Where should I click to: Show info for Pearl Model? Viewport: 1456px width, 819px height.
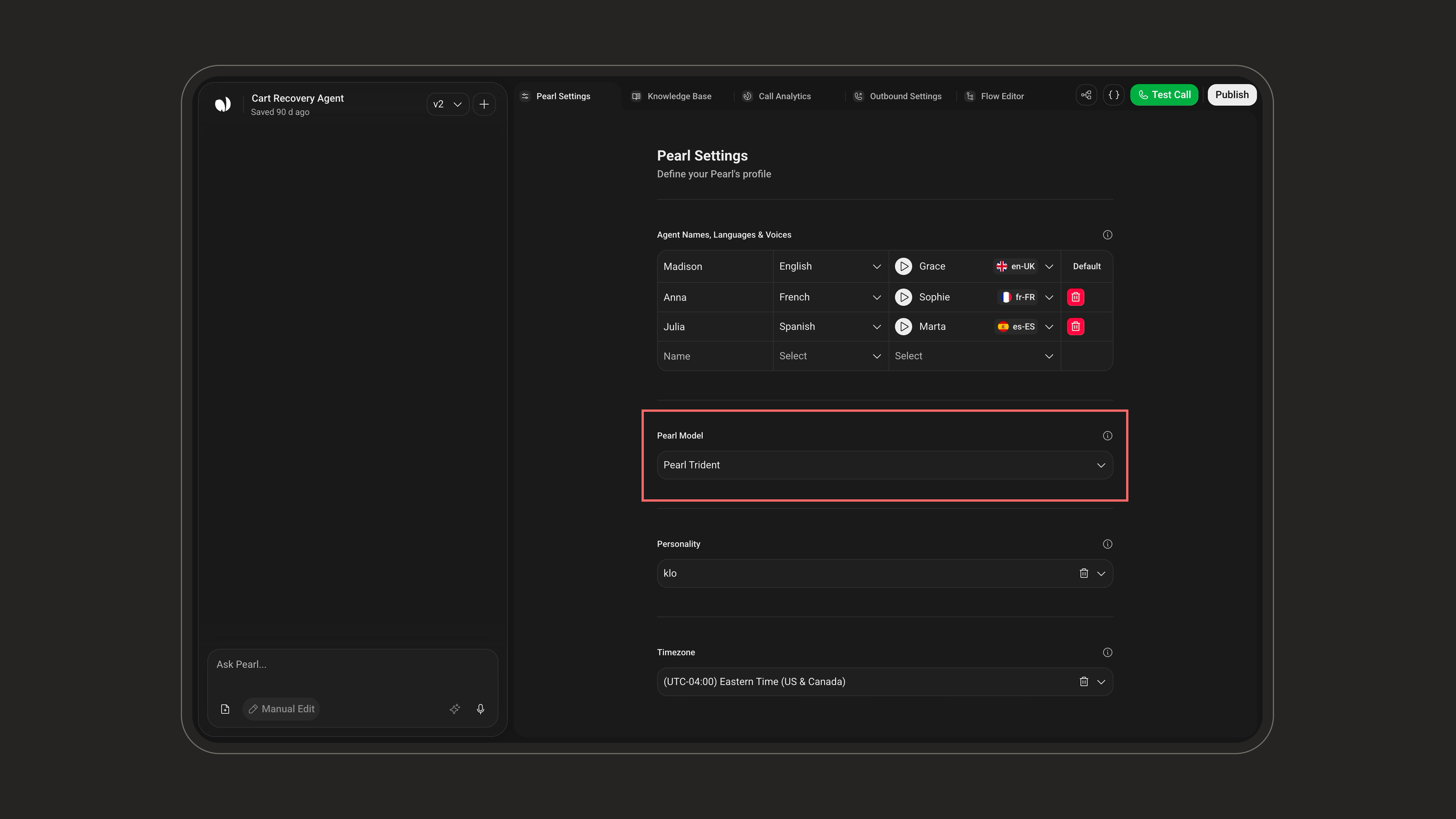point(1107,436)
